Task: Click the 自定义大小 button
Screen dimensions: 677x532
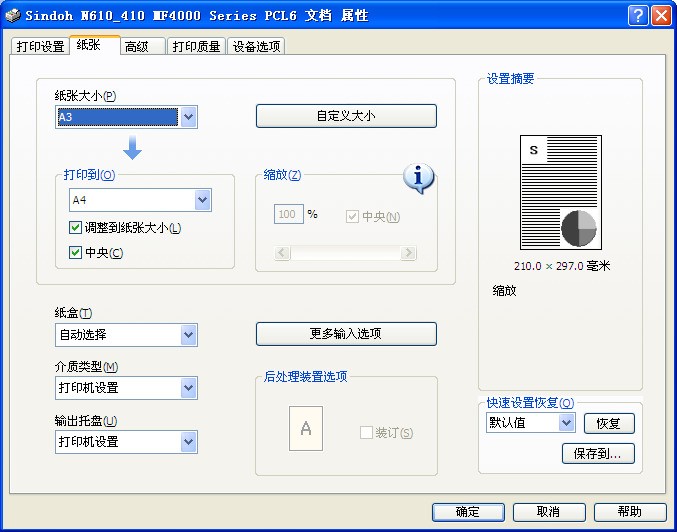Action: coord(346,116)
